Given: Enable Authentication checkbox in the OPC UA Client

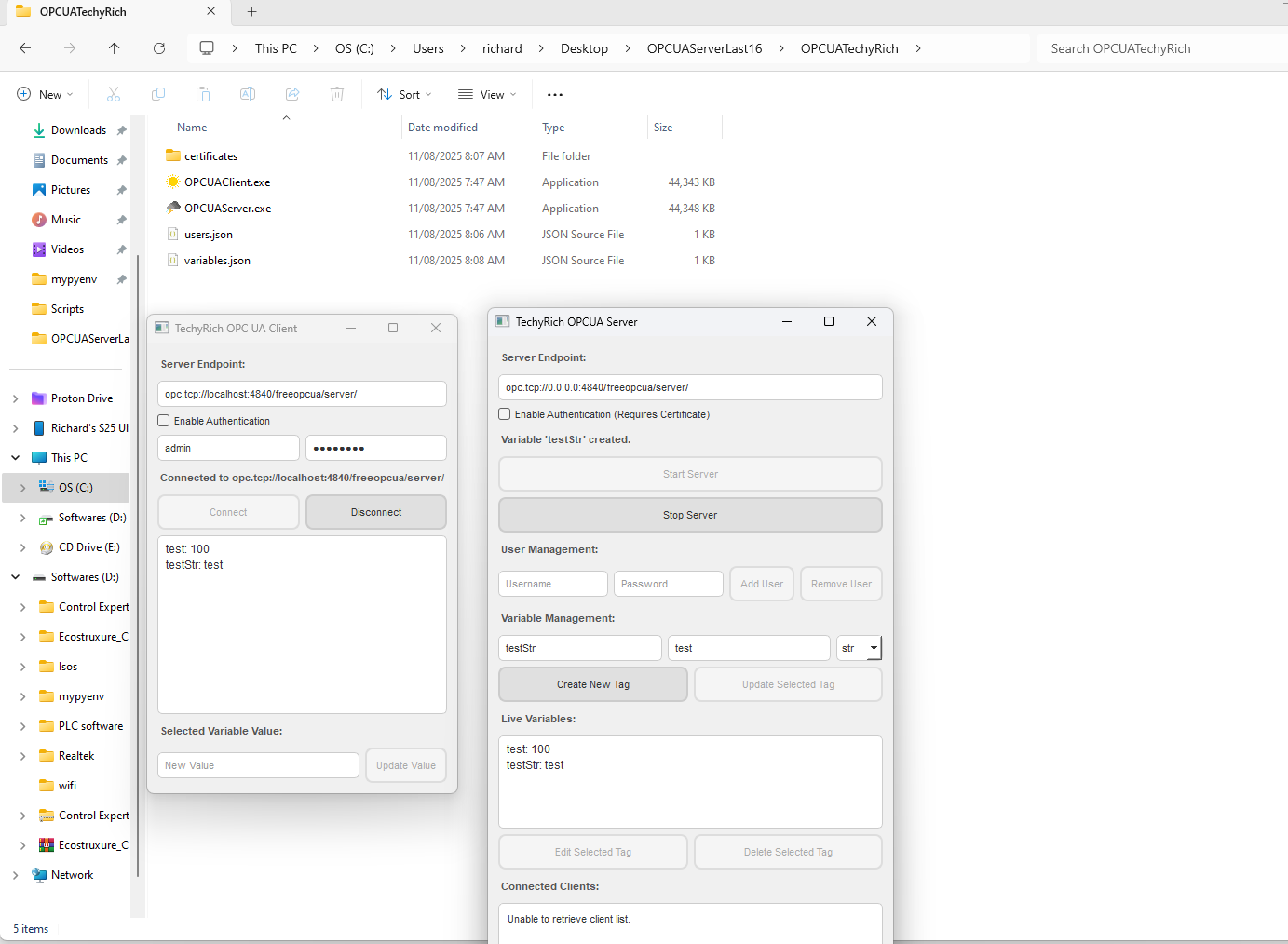Looking at the screenshot, I should [x=164, y=421].
